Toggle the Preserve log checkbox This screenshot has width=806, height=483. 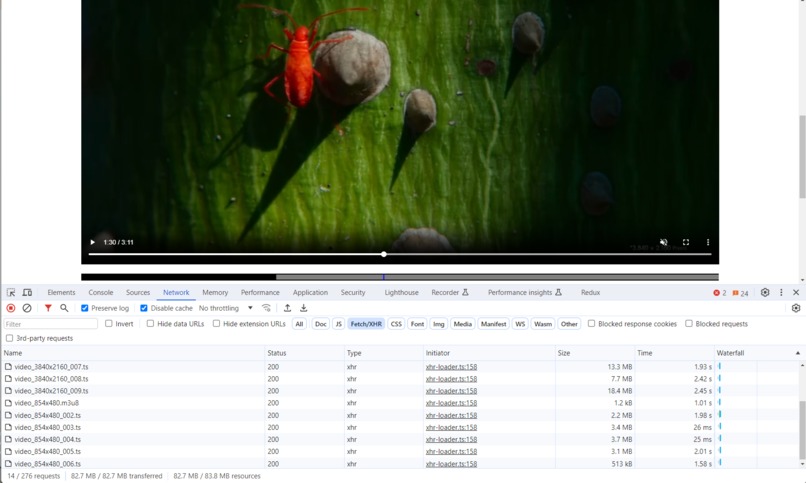tap(85, 308)
